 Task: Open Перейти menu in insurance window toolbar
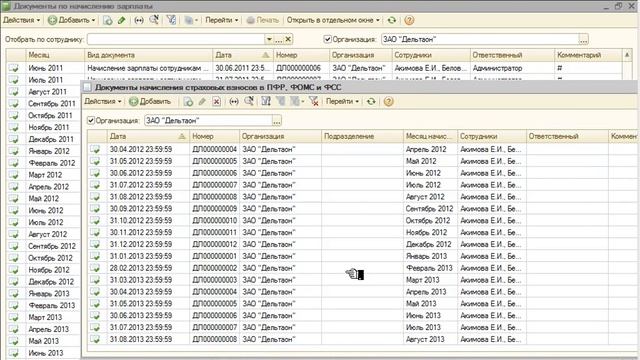(x=342, y=102)
